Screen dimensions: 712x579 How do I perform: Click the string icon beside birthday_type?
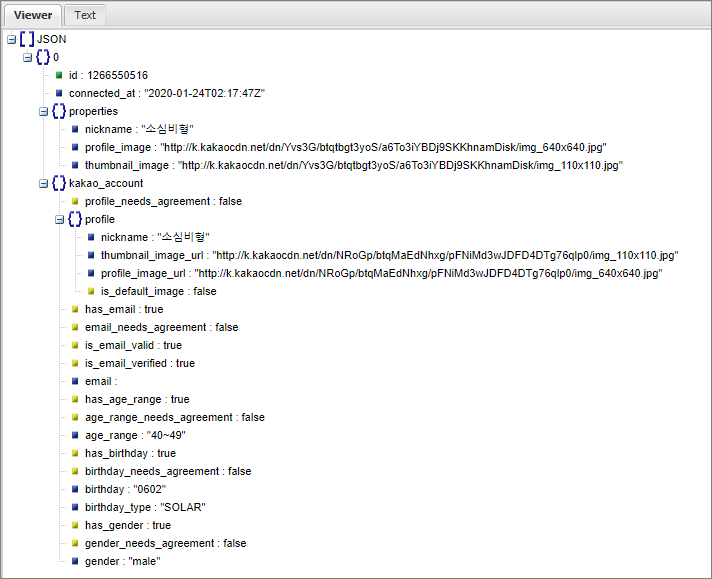point(75,507)
